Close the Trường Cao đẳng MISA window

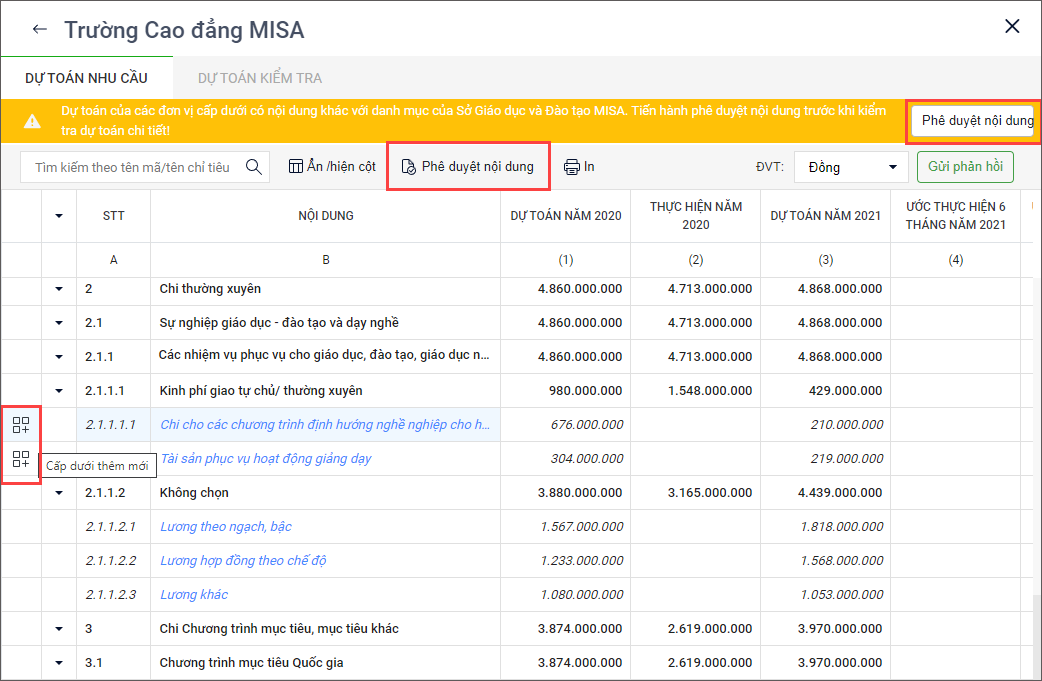coord(1012,27)
